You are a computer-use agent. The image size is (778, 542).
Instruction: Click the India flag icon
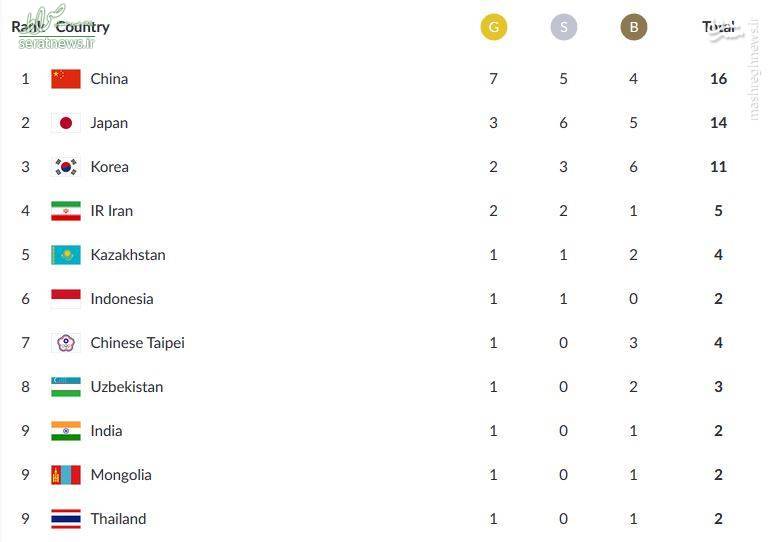point(65,431)
